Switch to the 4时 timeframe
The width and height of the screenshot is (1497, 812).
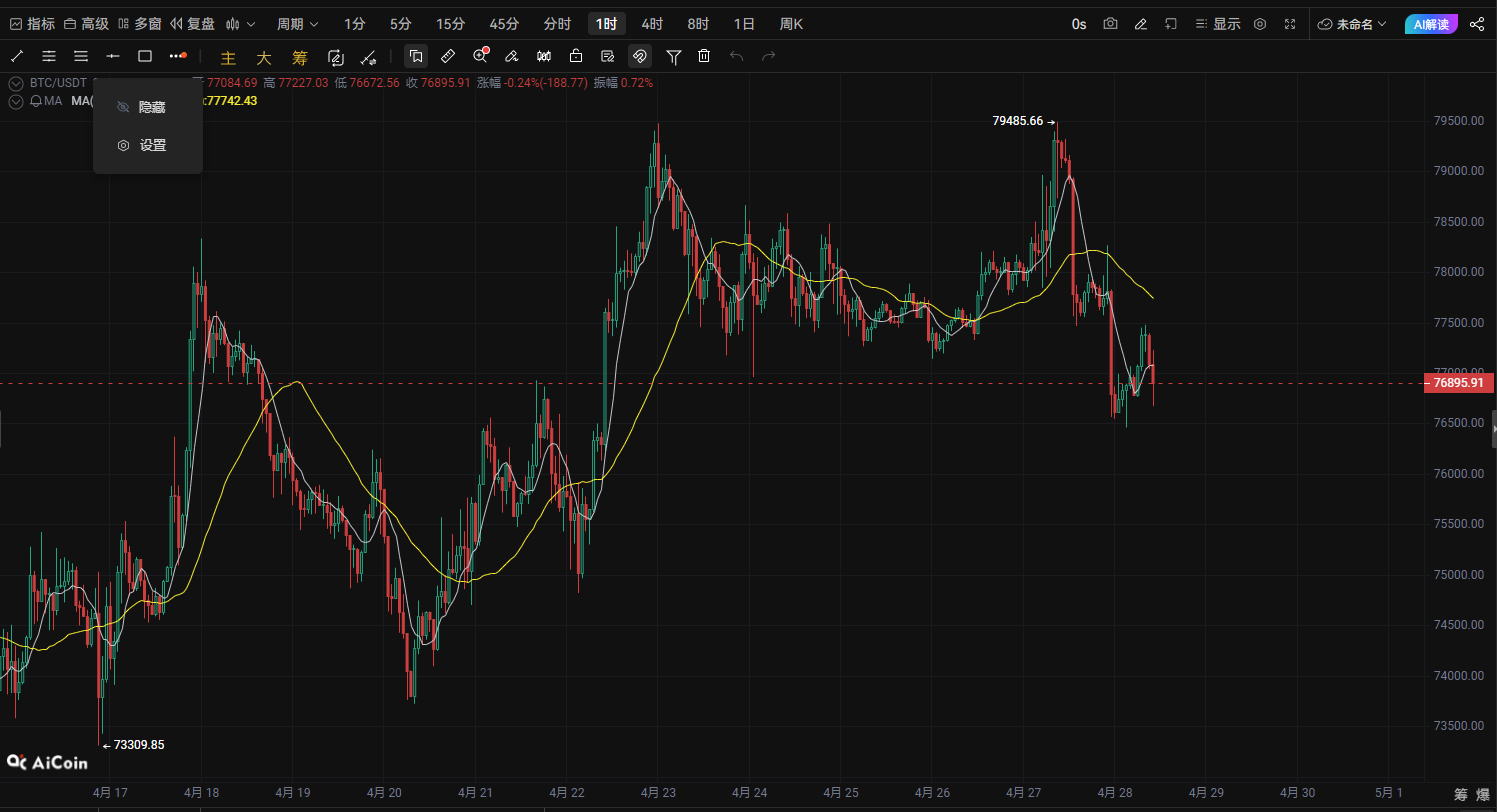pos(652,24)
